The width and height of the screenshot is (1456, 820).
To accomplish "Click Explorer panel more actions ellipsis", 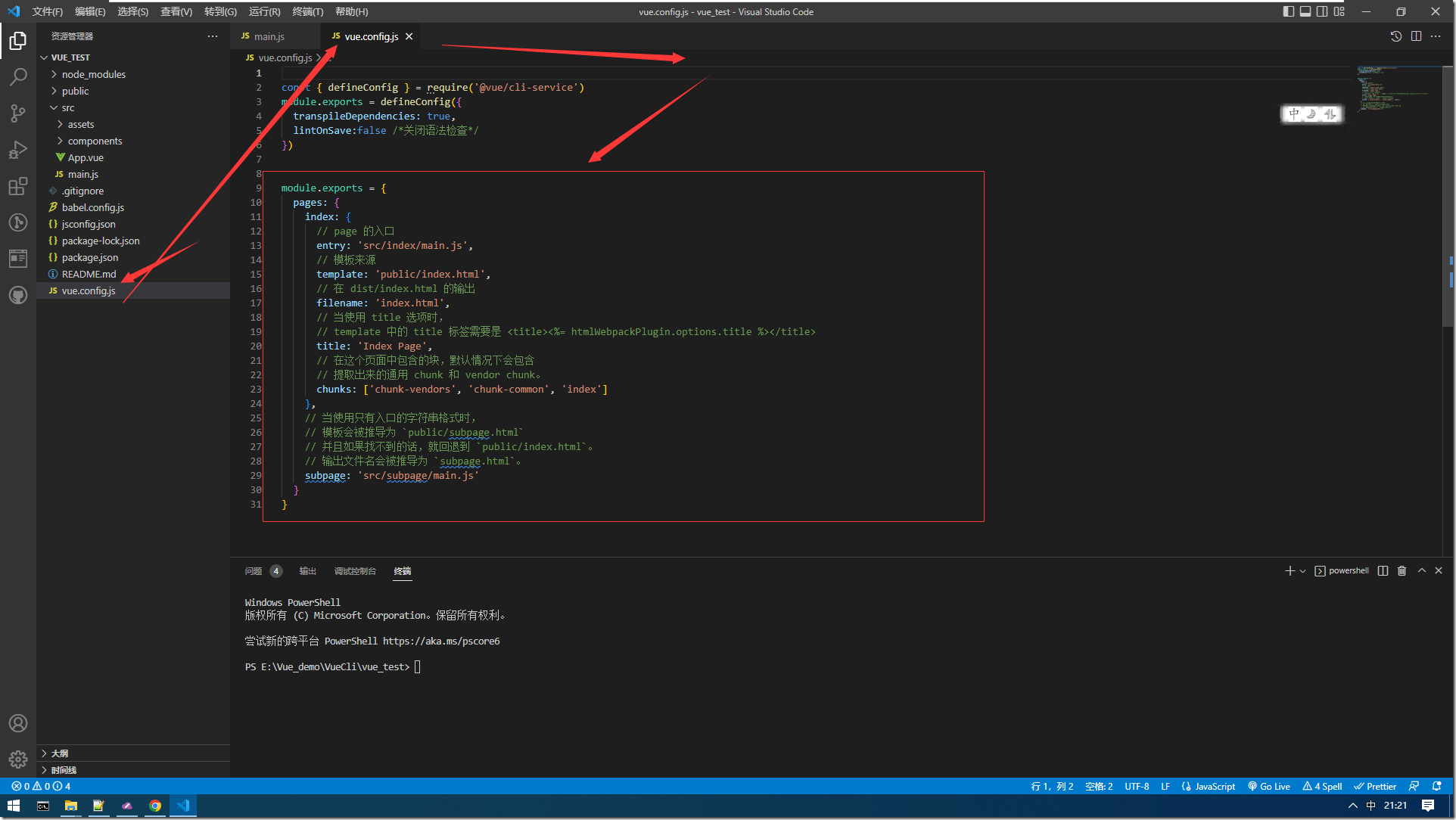I will pos(213,36).
